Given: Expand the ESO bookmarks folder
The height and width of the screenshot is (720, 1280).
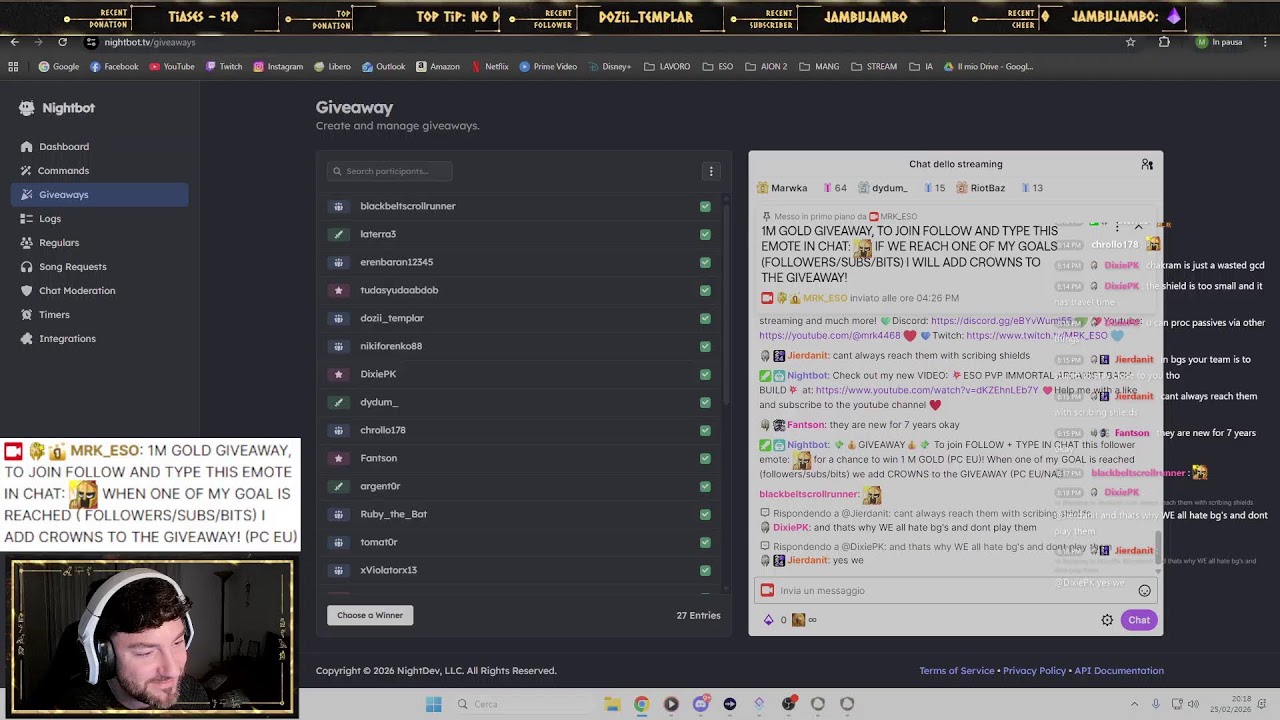Looking at the screenshot, I should 718,67.
